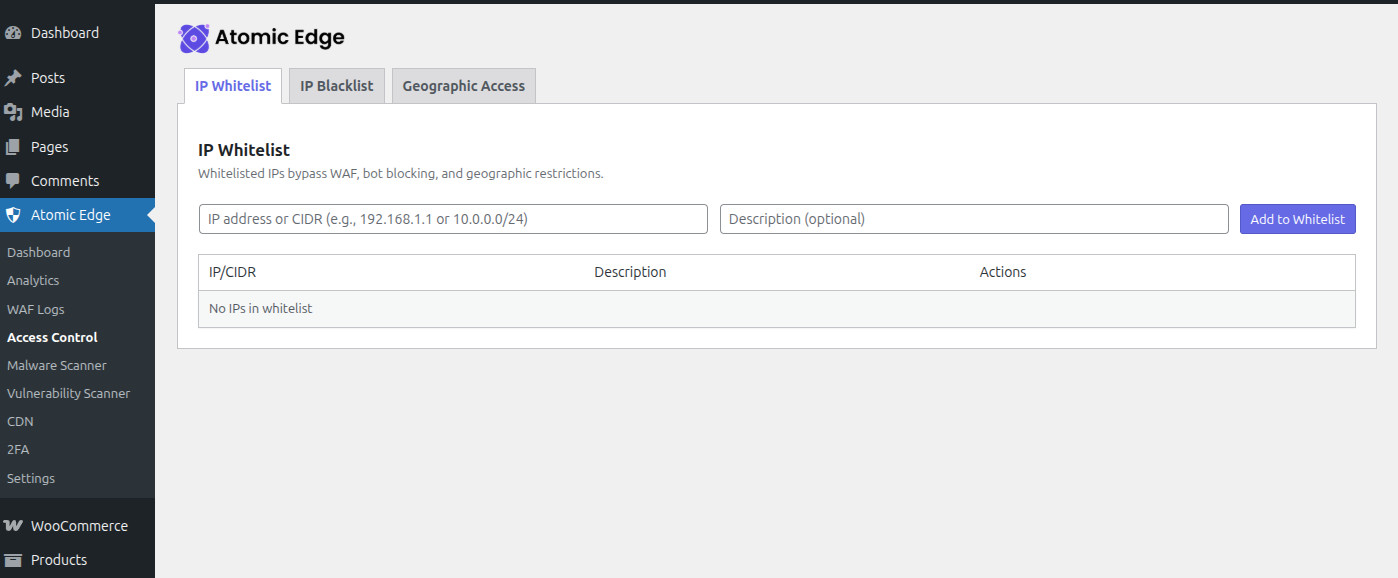Open the Vulnerability Scanner submenu link
The height and width of the screenshot is (578, 1398).
pyautogui.click(x=68, y=393)
